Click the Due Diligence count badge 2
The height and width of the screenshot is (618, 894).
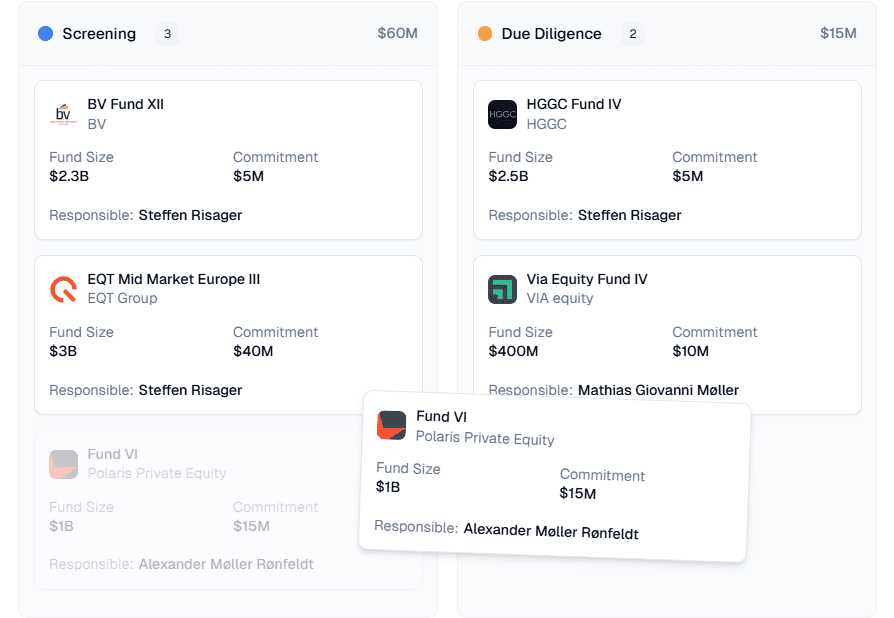tap(633, 34)
